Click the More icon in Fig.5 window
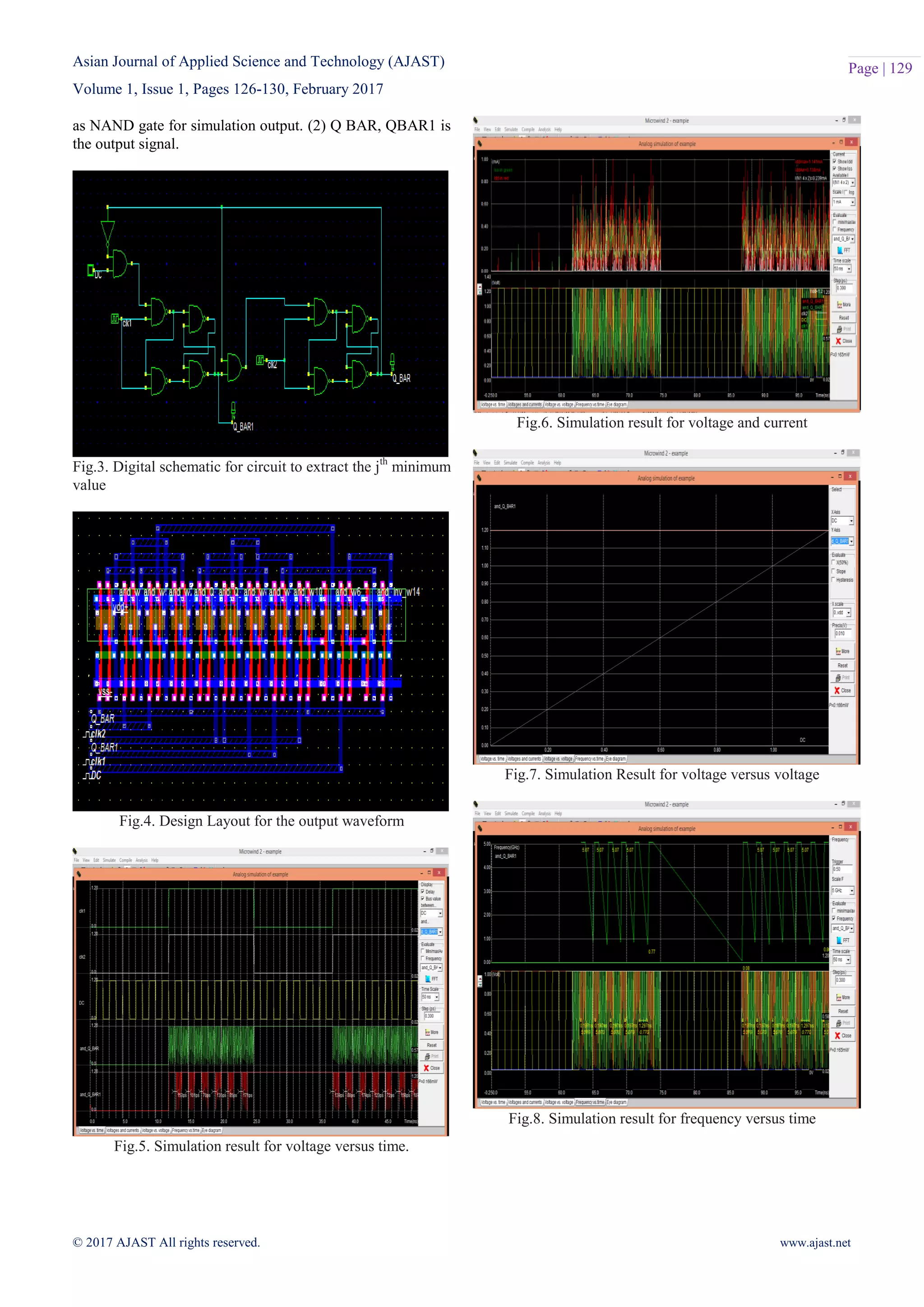 tap(428, 1032)
